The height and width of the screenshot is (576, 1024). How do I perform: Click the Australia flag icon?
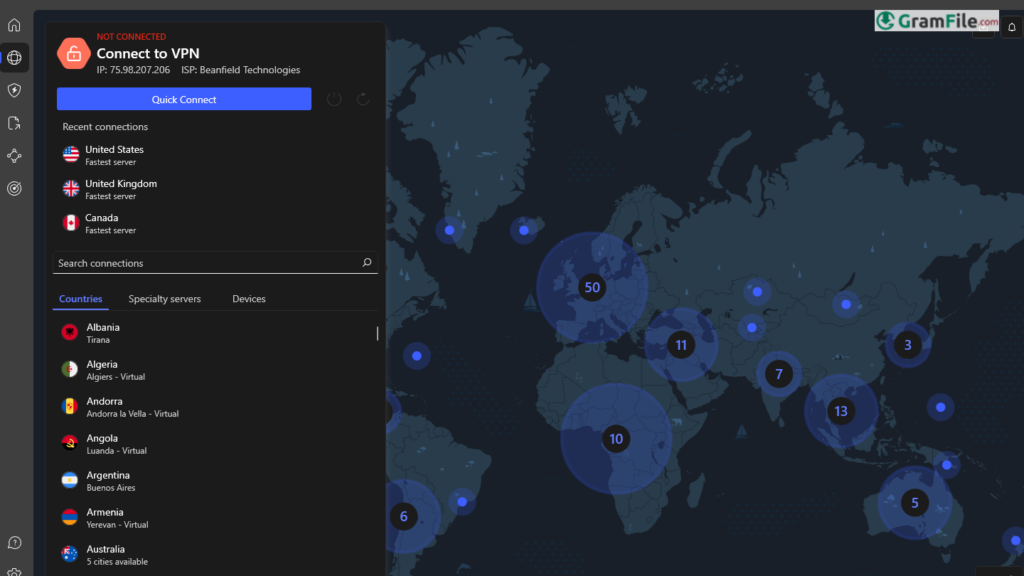click(69, 554)
